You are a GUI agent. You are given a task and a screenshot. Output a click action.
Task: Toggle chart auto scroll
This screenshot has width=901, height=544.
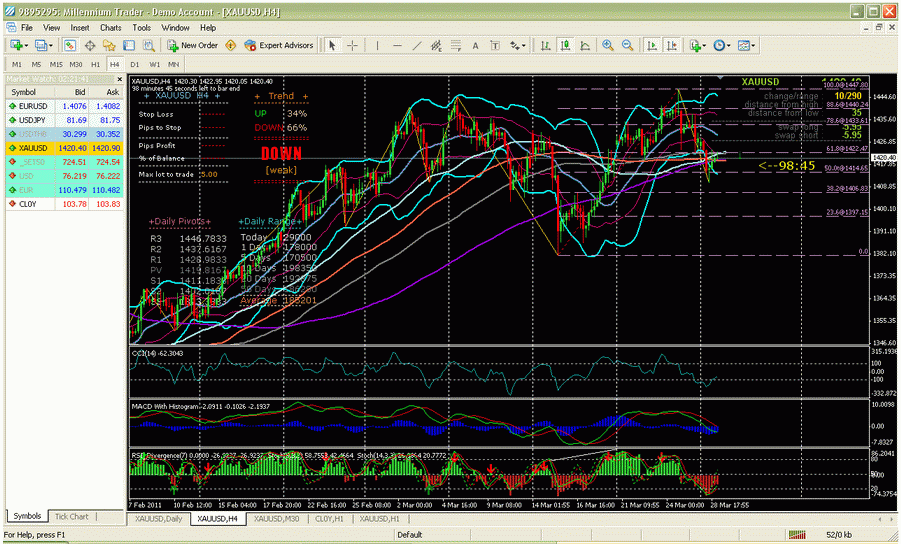tap(652, 45)
